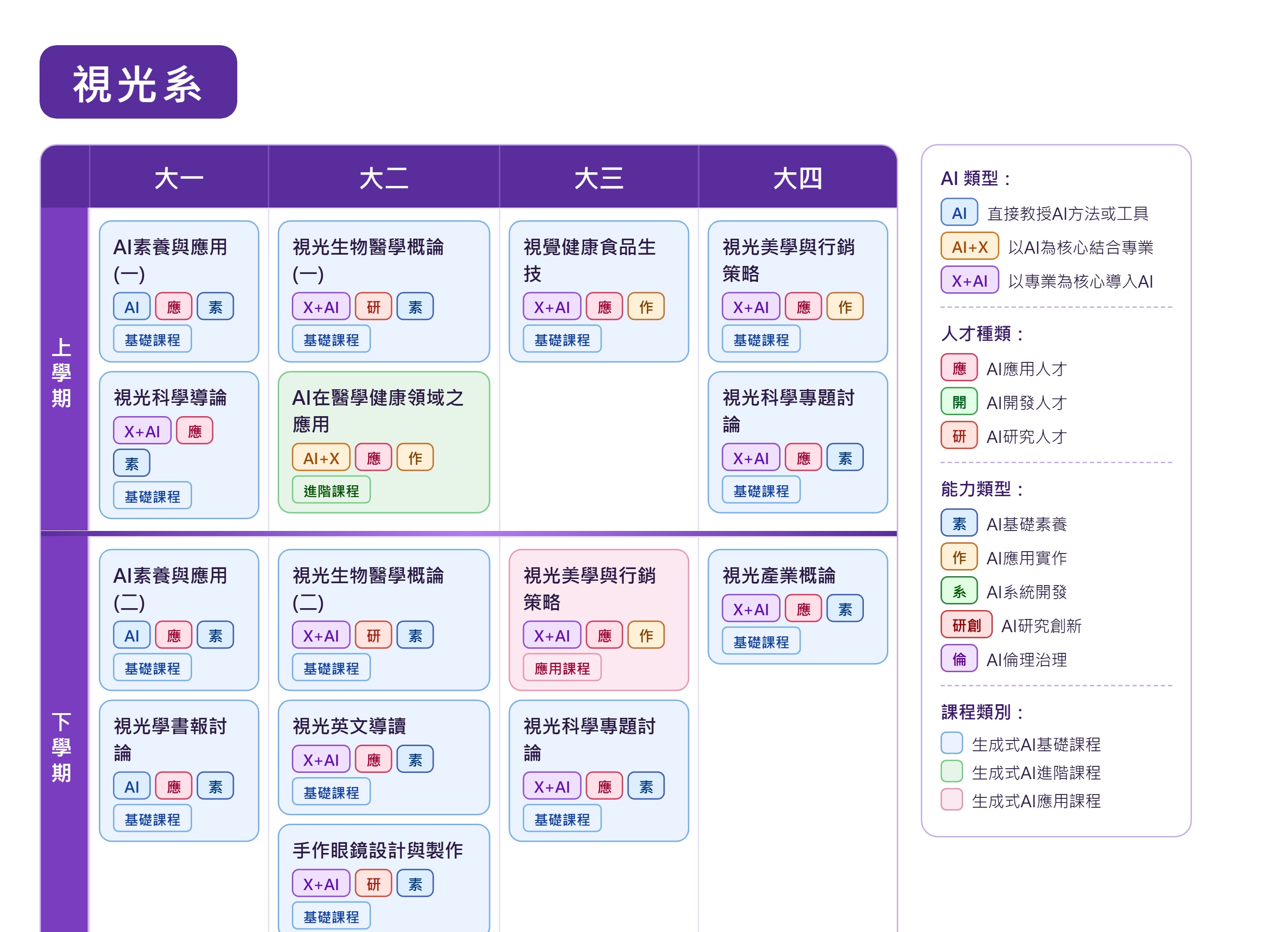Viewport: 1288px width, 932px height.
Task: Click the 素 badge on 視光科學導論 card
Action: (x=132, y=464)
